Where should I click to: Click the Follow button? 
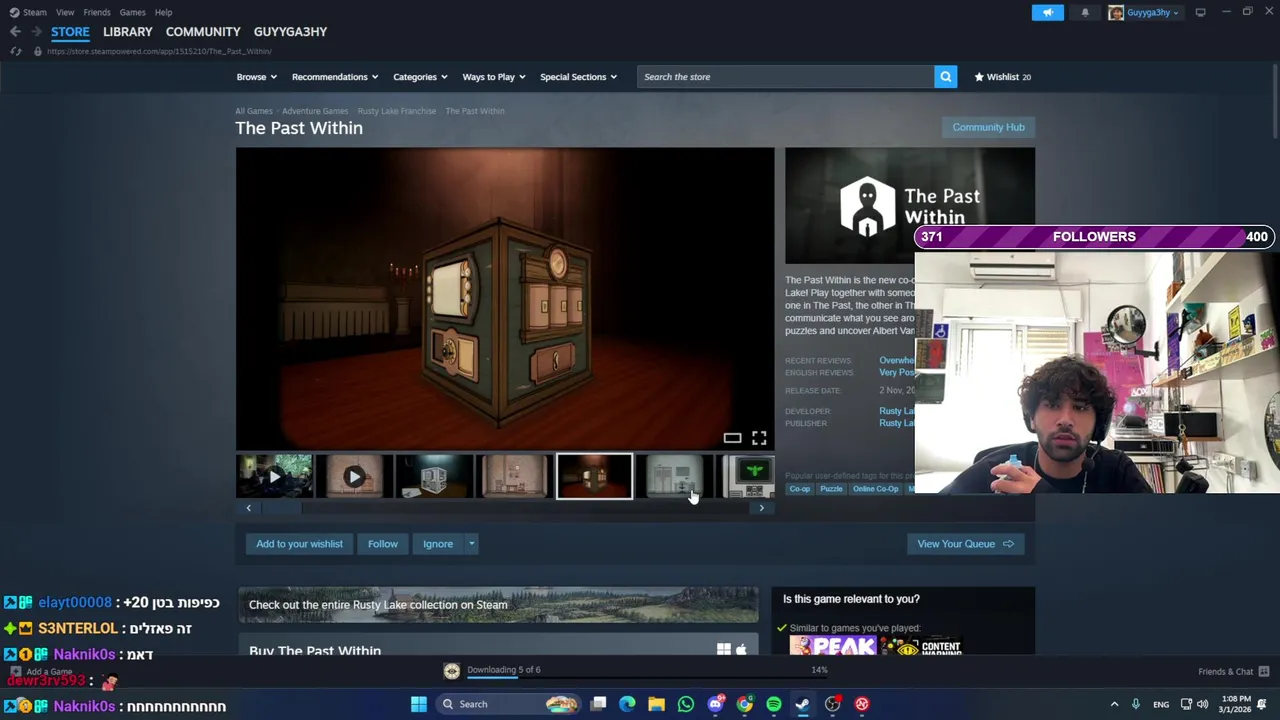click(383, 544)
